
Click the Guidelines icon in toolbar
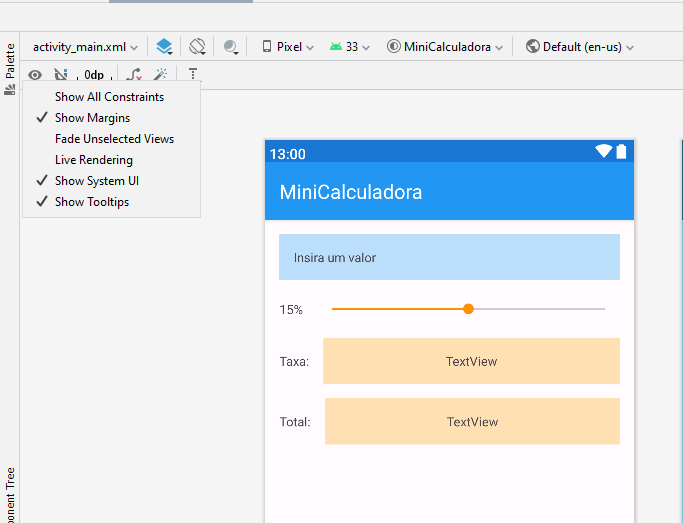tap(192, 75)
